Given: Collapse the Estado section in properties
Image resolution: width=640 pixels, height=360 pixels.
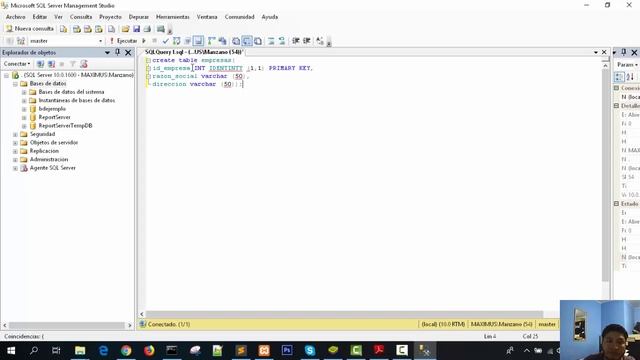Looking at the screenshot, I should [x=616, y=204].
